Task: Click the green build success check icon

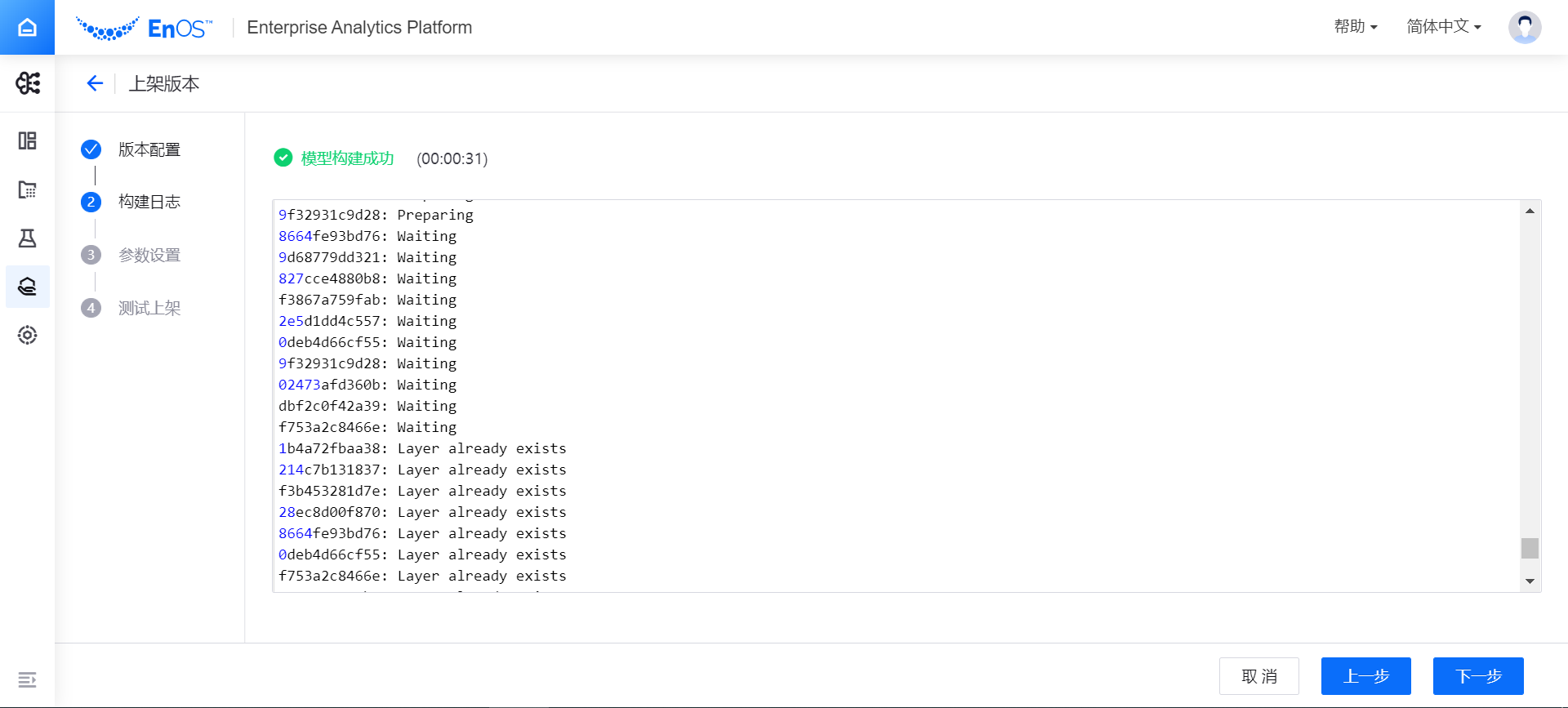Action: click(283, 158)
